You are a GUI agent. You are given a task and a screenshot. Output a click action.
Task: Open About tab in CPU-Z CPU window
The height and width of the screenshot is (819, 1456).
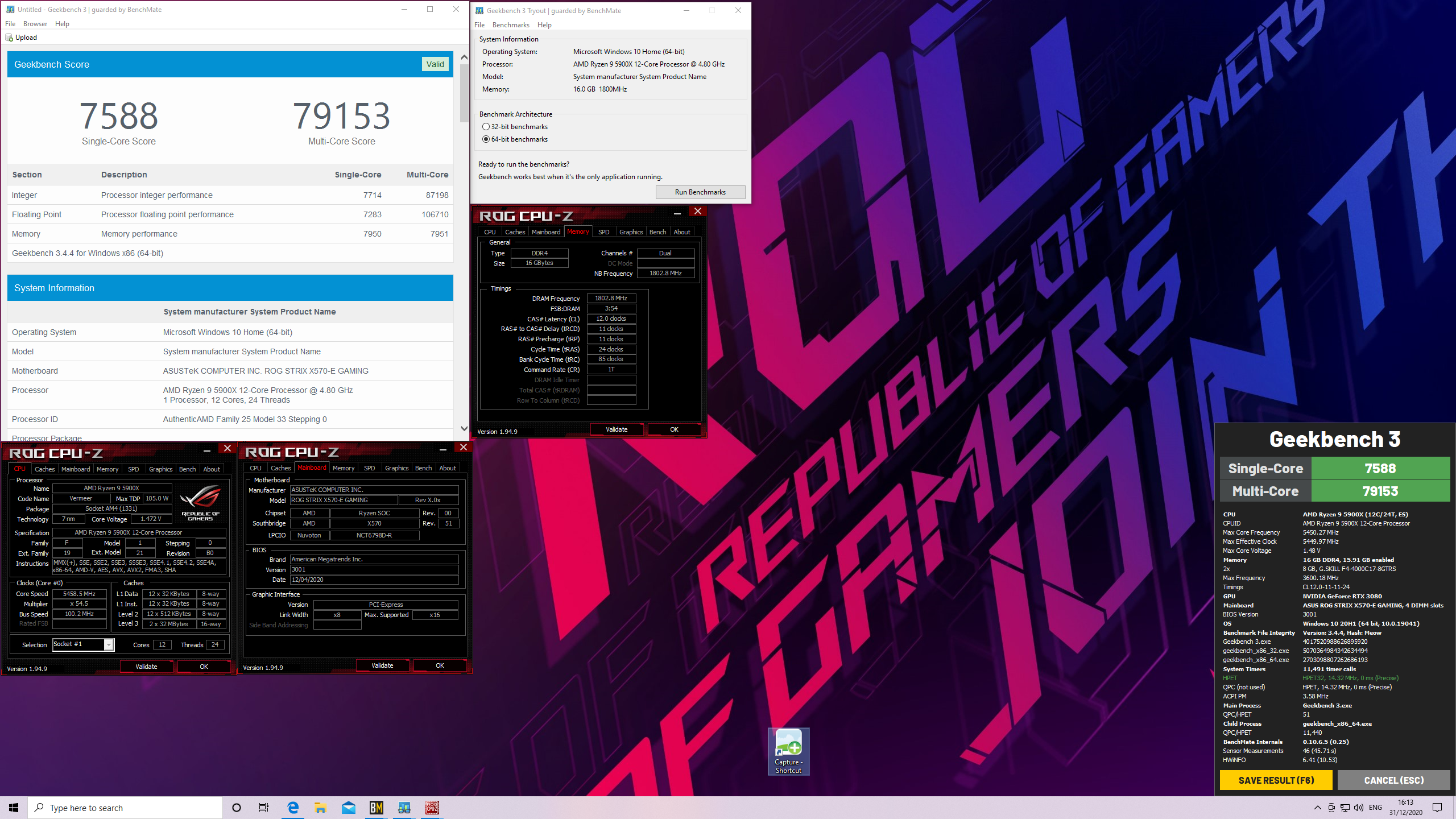[212, 469]
